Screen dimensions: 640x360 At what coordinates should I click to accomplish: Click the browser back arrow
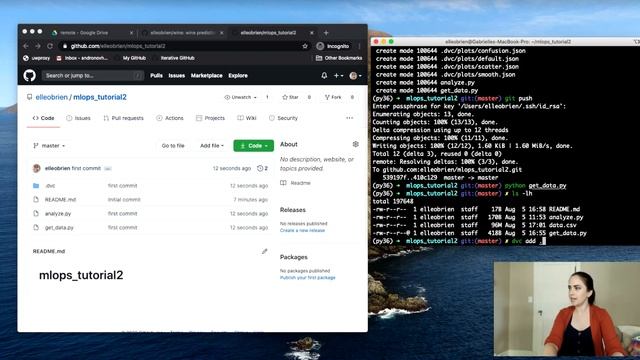coord(26,46)
